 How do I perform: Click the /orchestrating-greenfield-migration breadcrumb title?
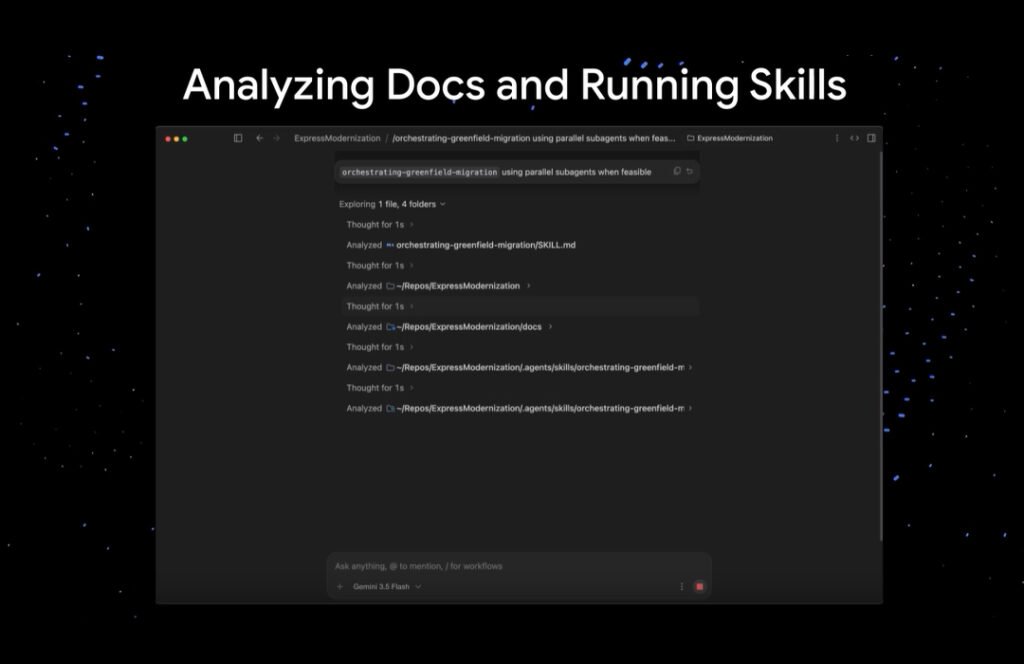point(534,138)
